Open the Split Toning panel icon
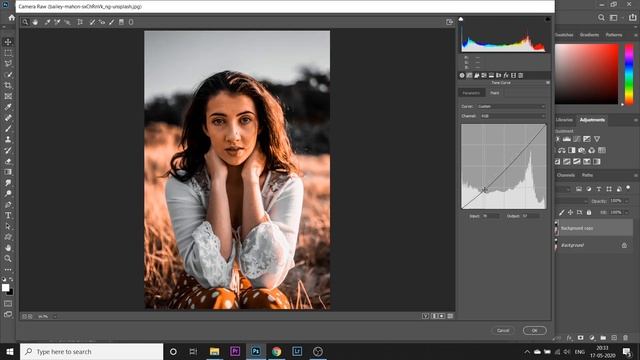 click(x=491, y=76)
